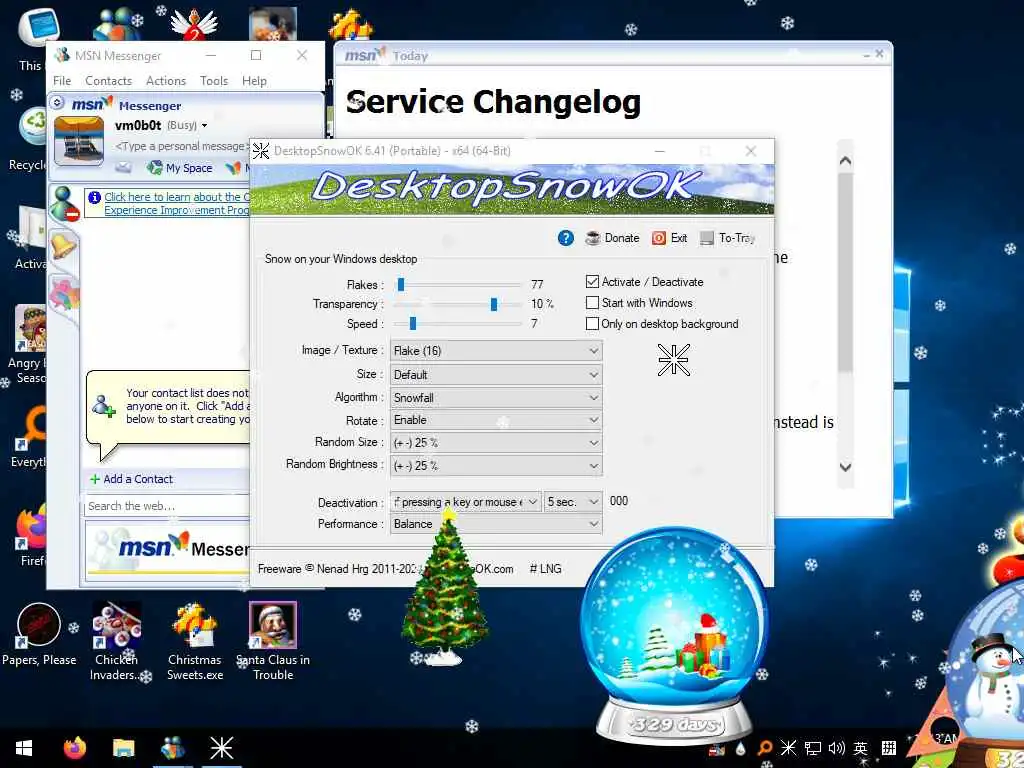Toggle the Activate / Deactivate checkbox

click(592, 281)
